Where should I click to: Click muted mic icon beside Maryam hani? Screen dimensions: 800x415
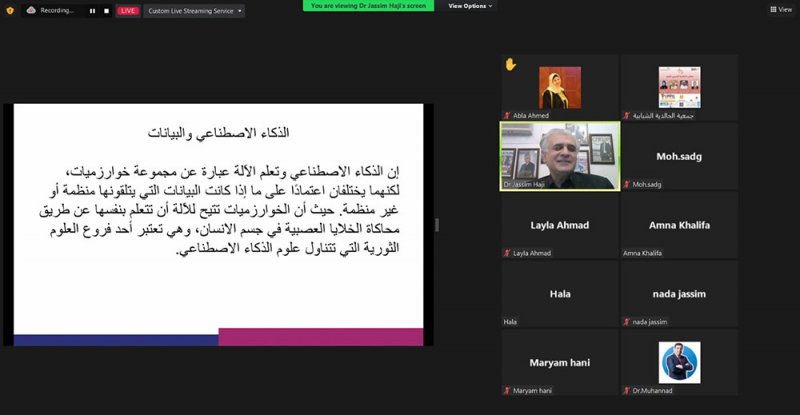point(507,390)
